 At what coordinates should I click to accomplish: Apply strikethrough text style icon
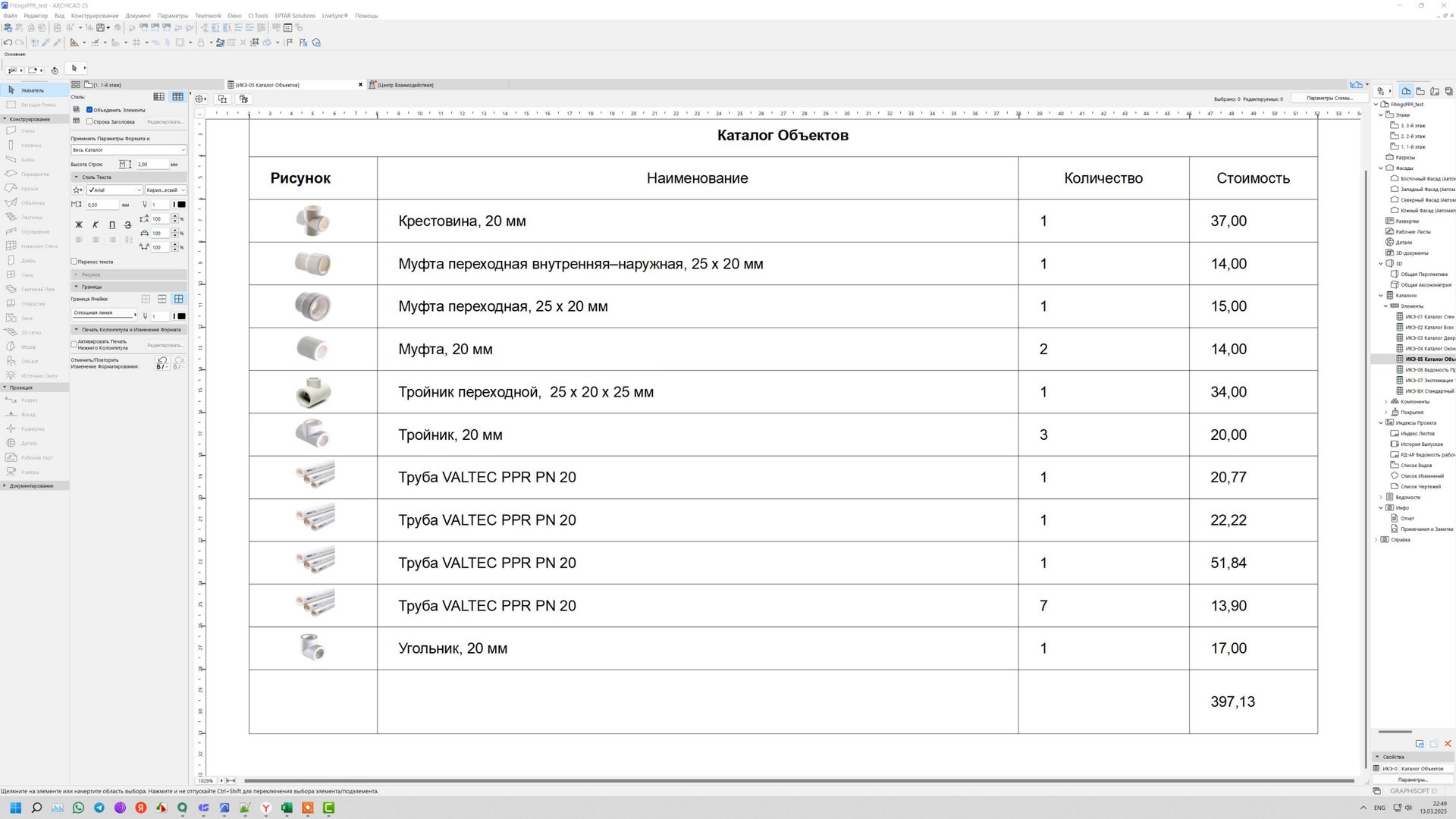127,224
